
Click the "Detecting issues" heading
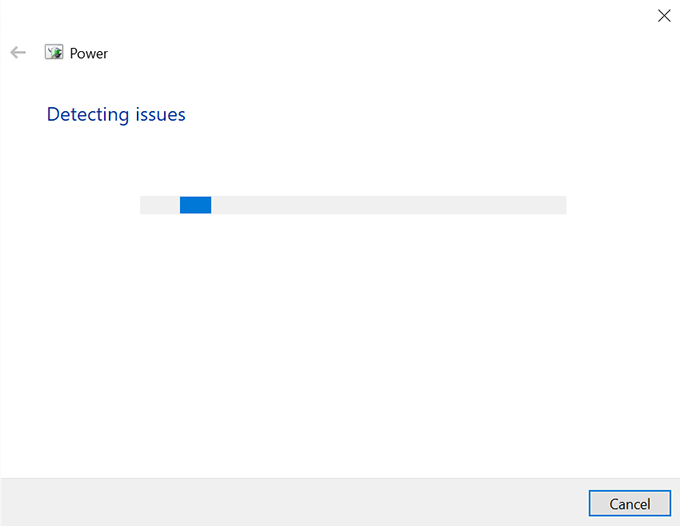116,114
